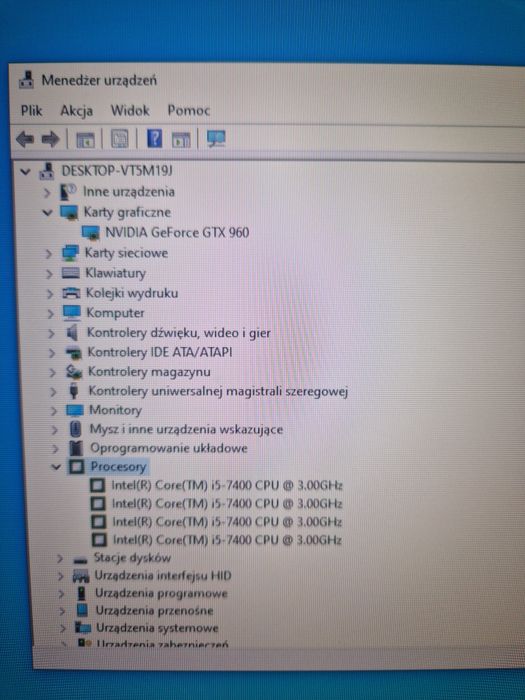The image size is (525, 700).
Task: Collapse the Procesory category
Action: (x=56, y=467)
